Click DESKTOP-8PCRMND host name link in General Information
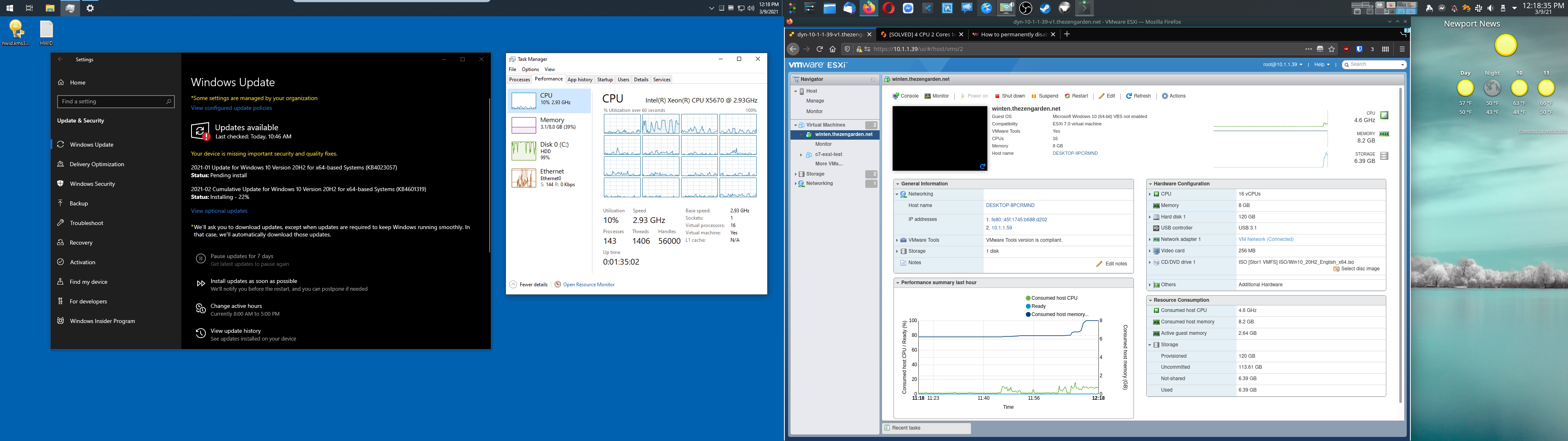Screen dimensions: 1568x441 point(1010,206)
